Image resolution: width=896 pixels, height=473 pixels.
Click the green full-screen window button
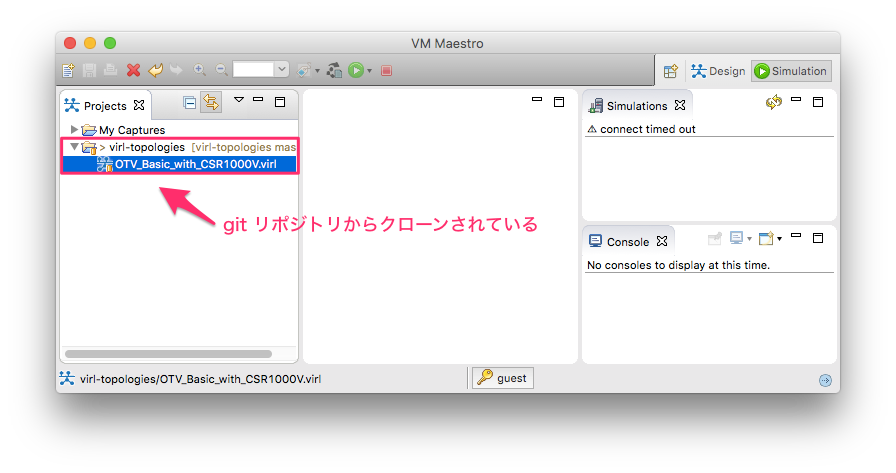(110, 43)
